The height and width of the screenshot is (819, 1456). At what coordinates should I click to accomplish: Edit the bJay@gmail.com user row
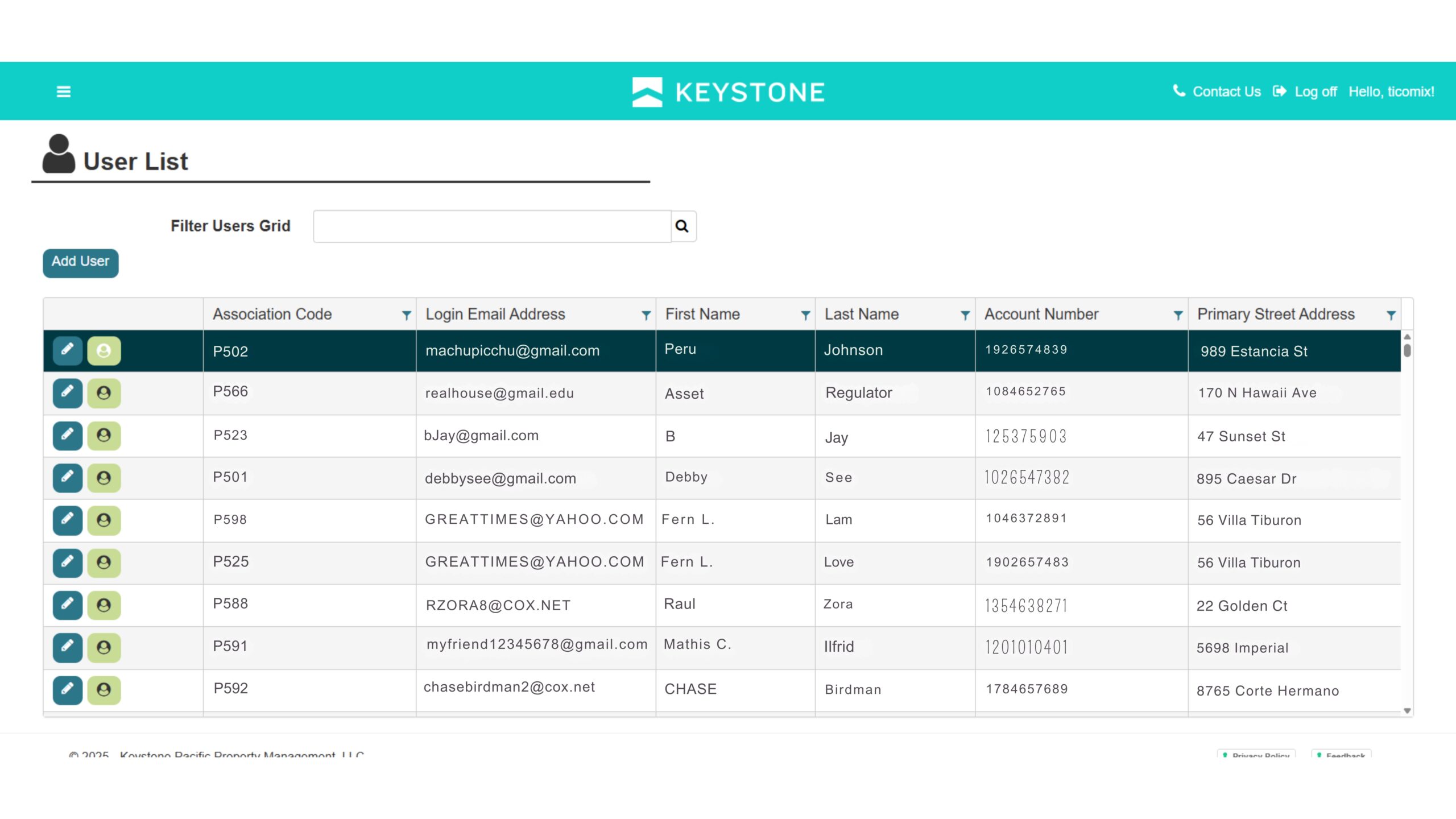(x=68, y=436)
